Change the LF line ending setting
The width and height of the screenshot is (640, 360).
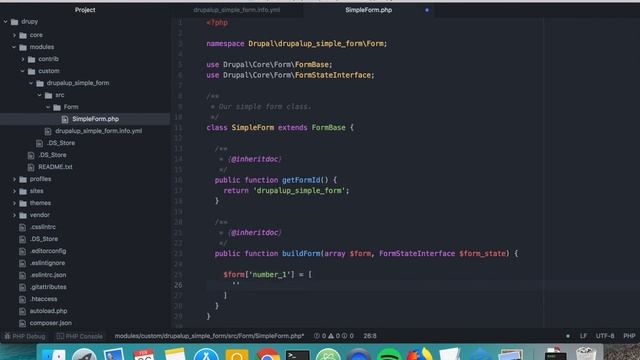[583, 336]
